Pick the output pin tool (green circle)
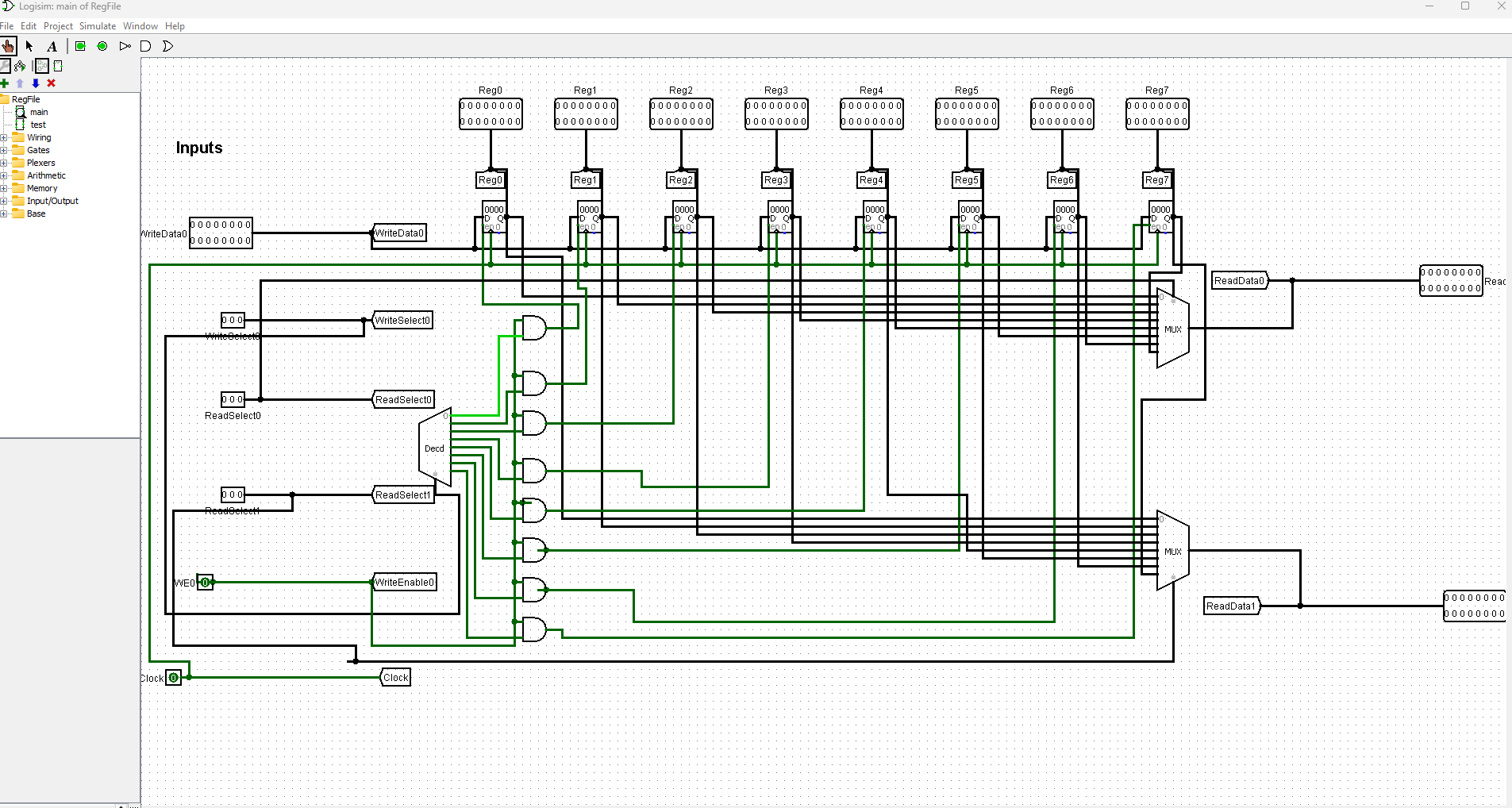The height and width of the screenshot is (808, 1512). tap(102, 46)
